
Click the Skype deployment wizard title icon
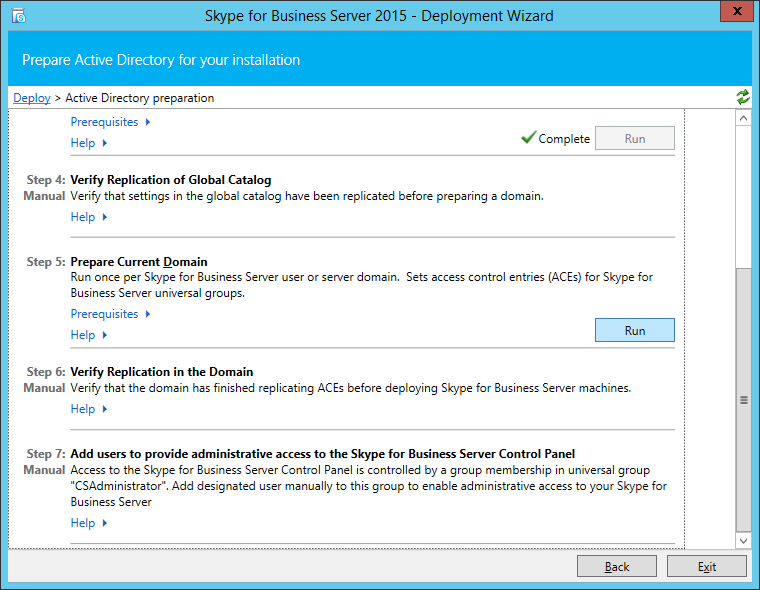coord(18,16)
